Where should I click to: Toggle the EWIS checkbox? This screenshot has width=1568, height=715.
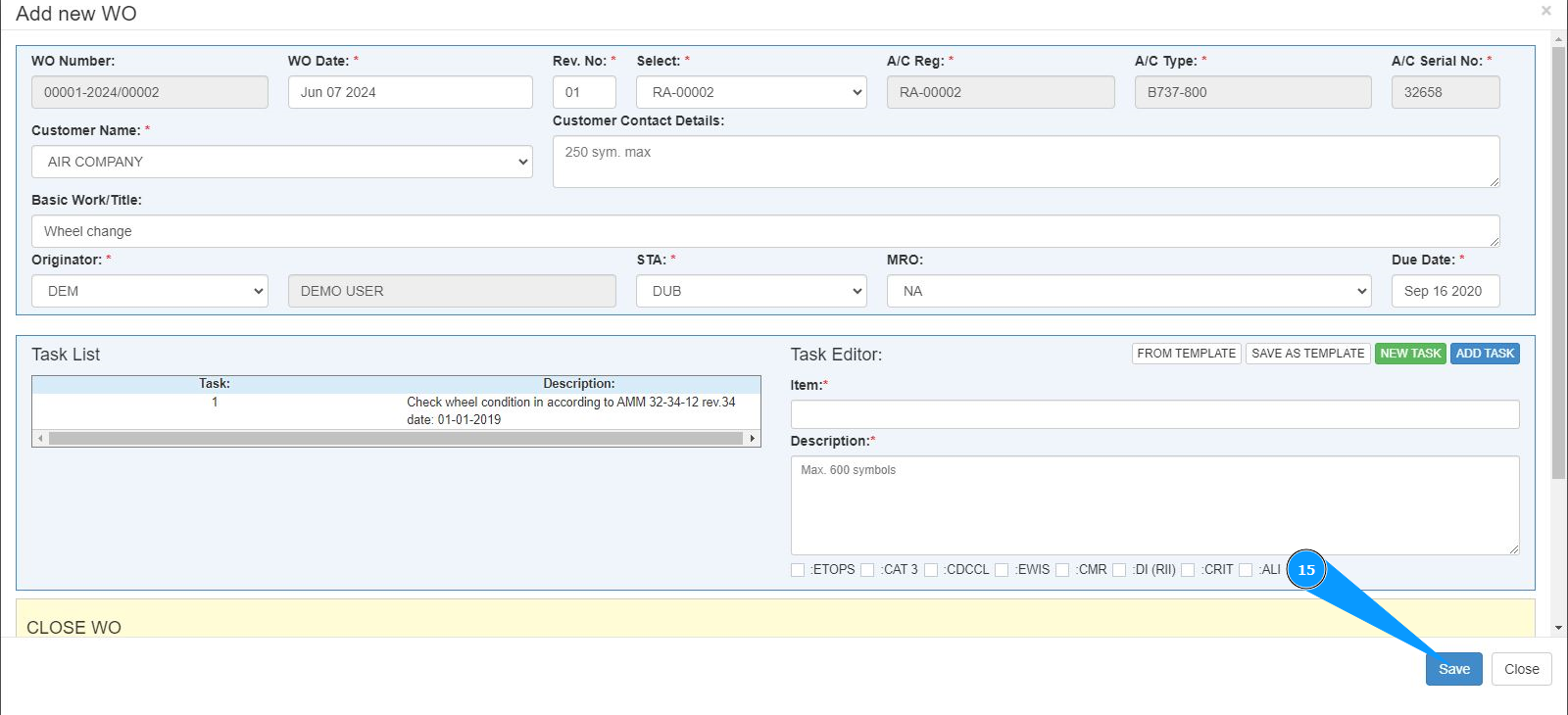click(1002, 570)
